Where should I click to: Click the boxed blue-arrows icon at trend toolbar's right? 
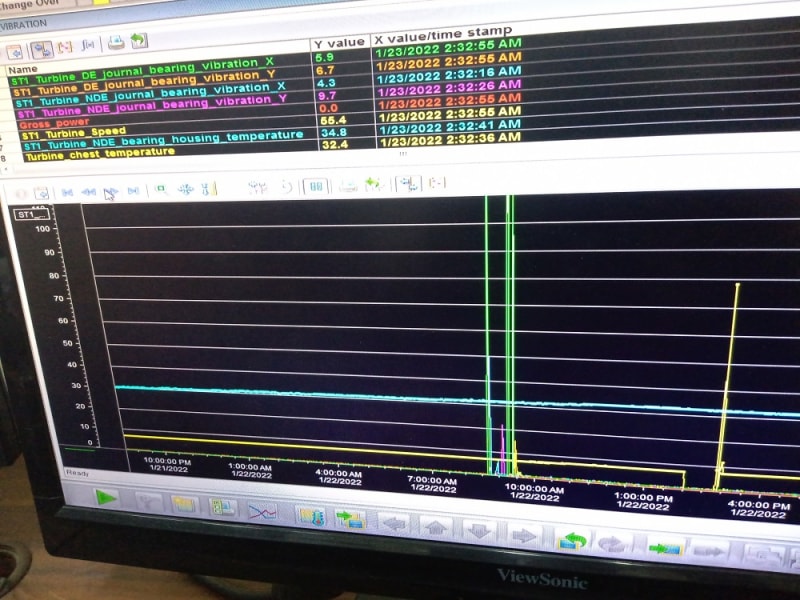coord(408,184)
